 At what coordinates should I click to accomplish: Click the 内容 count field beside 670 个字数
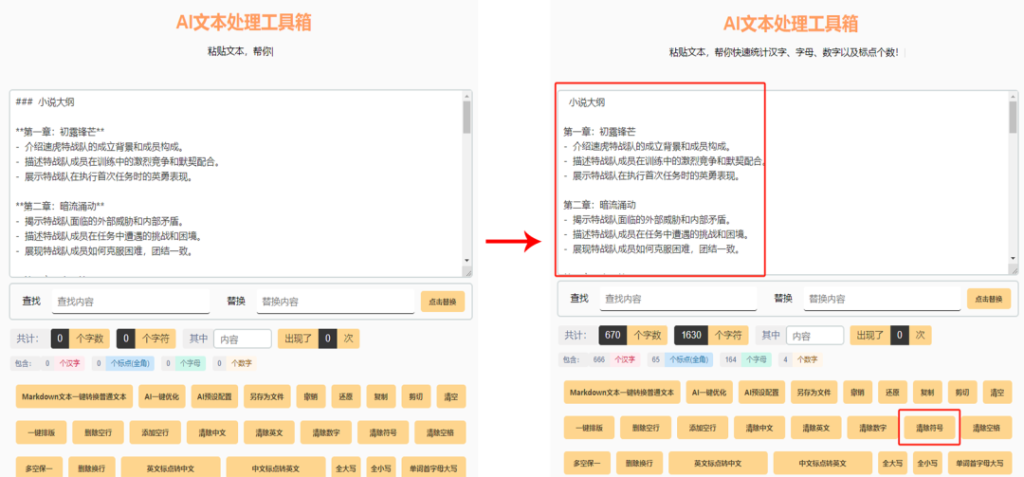814,335
